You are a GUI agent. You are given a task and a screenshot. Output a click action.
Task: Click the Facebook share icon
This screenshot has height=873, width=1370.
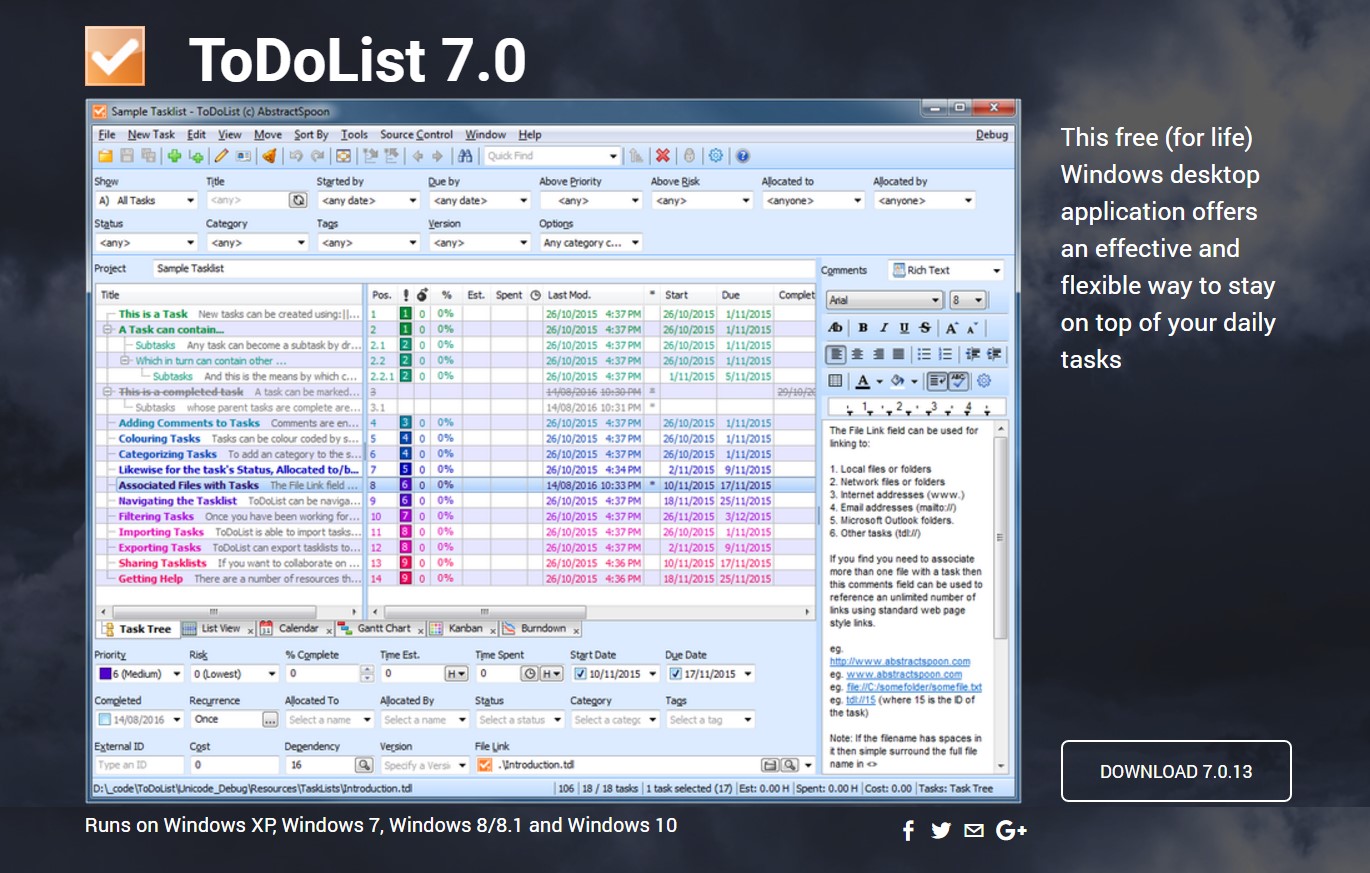coord(908,830)
